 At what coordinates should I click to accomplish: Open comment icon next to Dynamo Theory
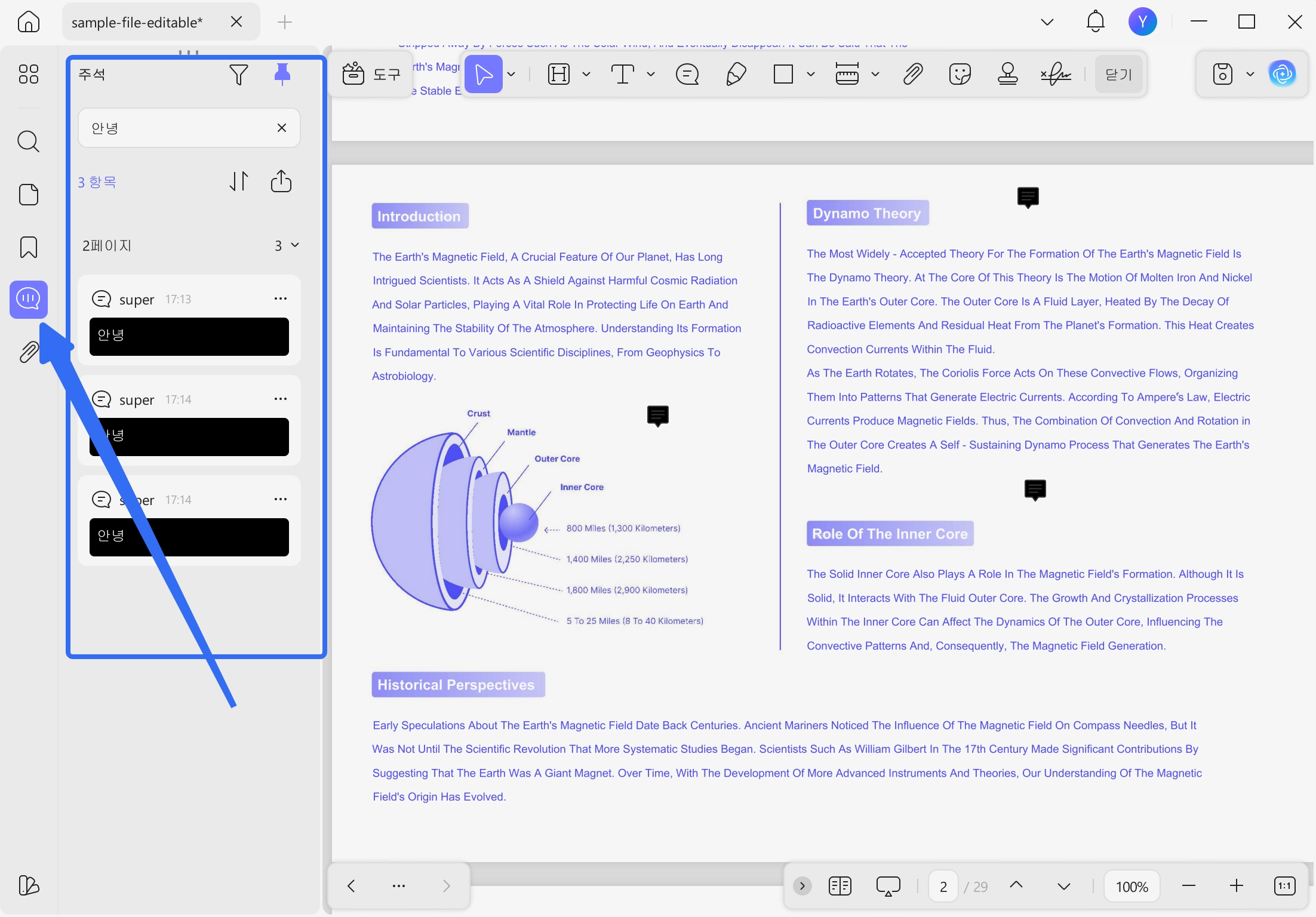tap(1028, 197)
